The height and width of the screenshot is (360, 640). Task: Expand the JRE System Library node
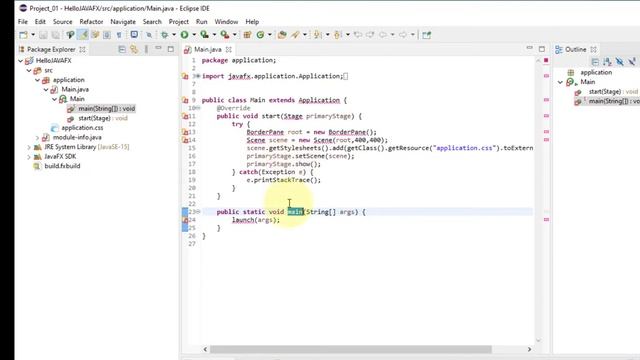[29, 147]
